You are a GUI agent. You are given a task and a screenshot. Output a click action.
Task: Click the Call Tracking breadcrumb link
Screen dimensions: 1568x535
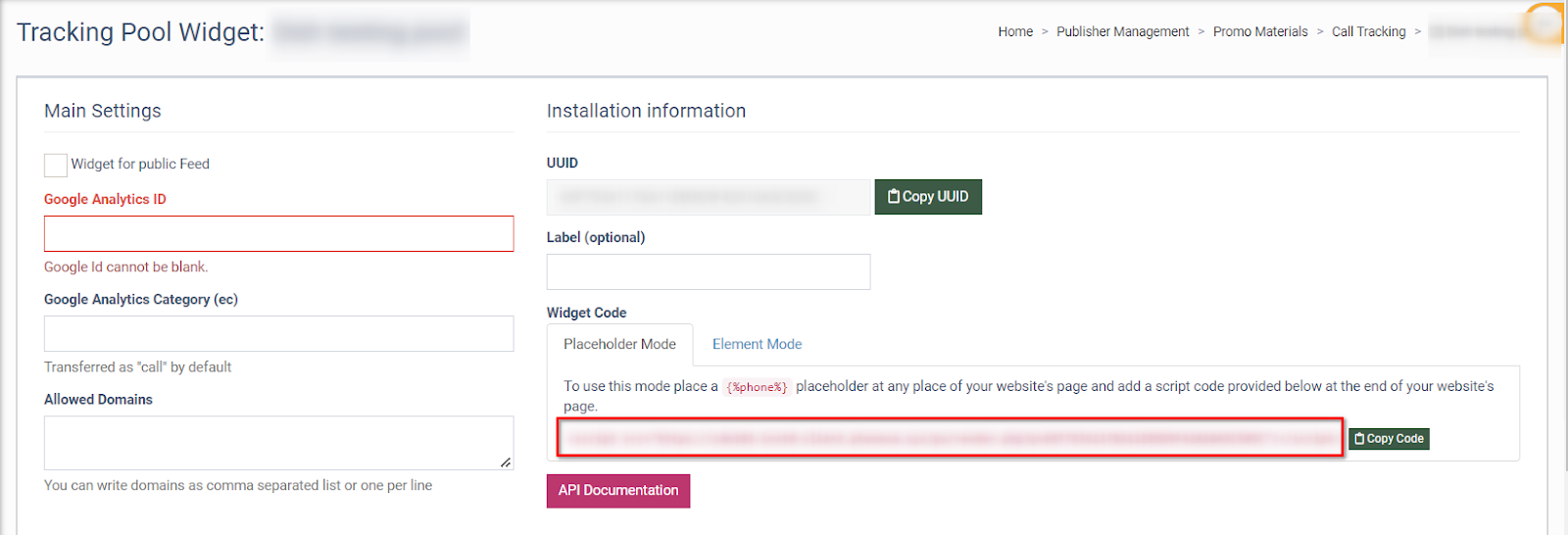click(1368, 32)
